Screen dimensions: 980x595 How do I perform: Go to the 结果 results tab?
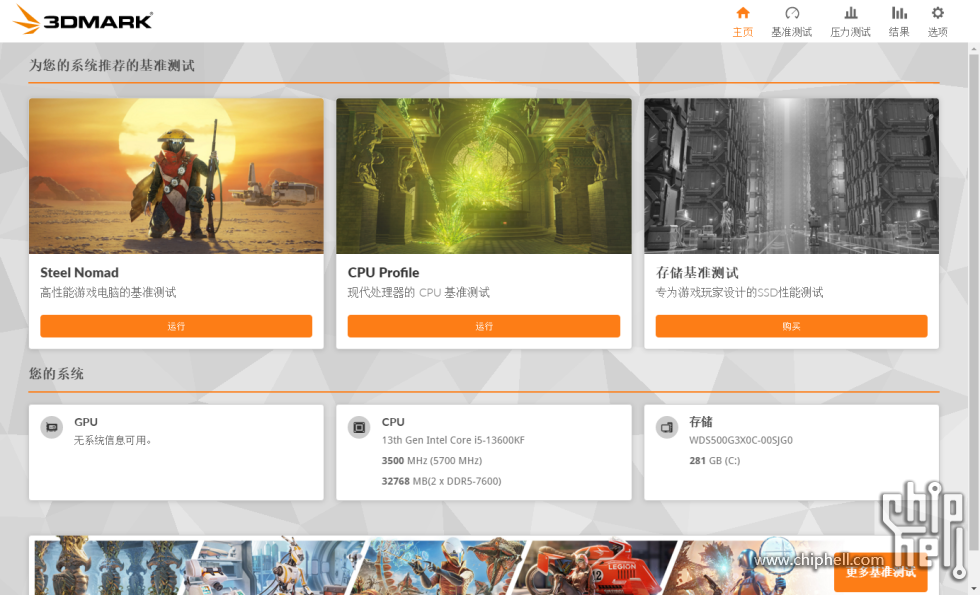pyautogui.click(x=899, y=22)
